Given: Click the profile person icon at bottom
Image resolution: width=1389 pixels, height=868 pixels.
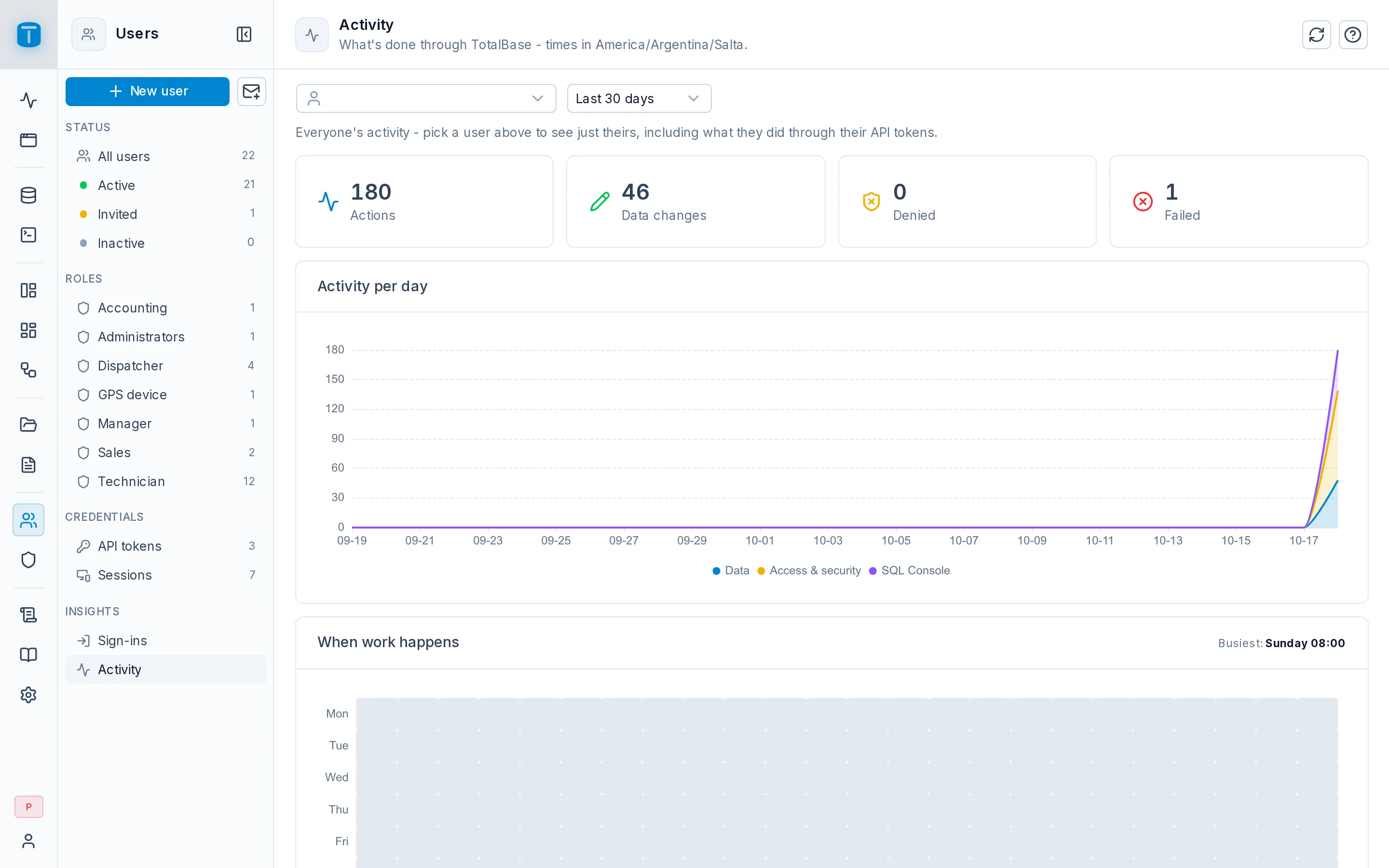Looking at the screenshot, I should [x=29, y=841].
